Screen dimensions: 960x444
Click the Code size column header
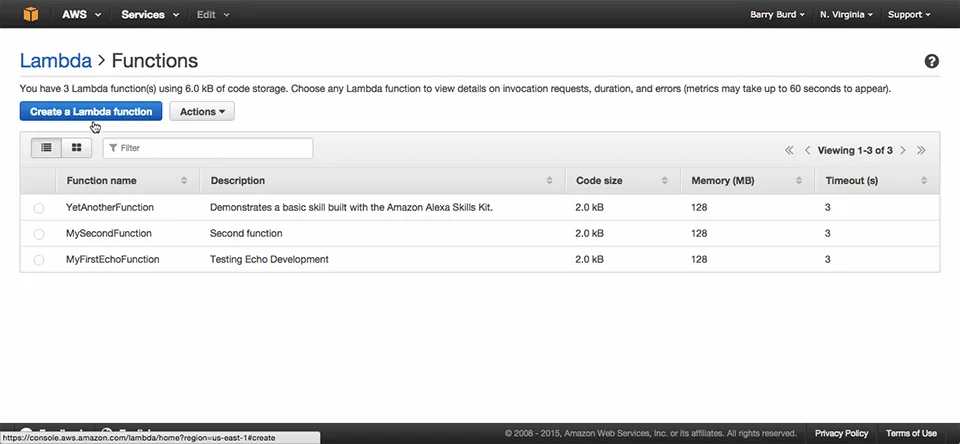pyautogui.click(x=623, y=181)
